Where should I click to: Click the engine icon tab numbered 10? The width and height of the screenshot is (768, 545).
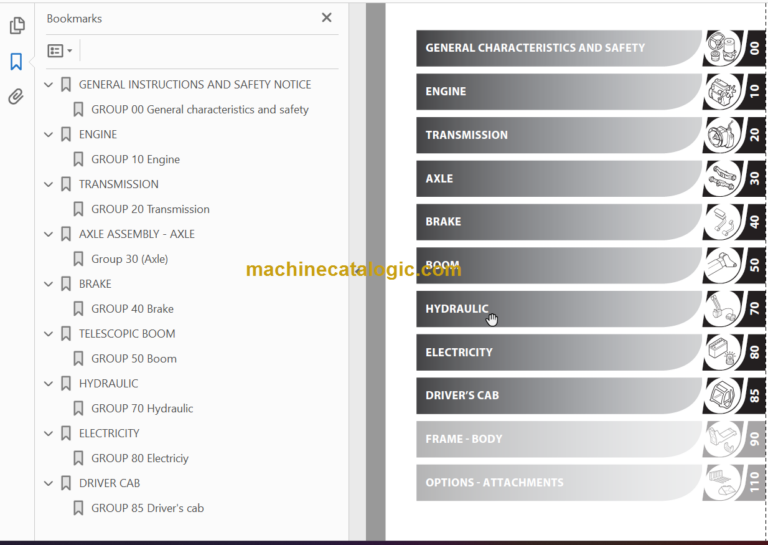click(734, 92)
